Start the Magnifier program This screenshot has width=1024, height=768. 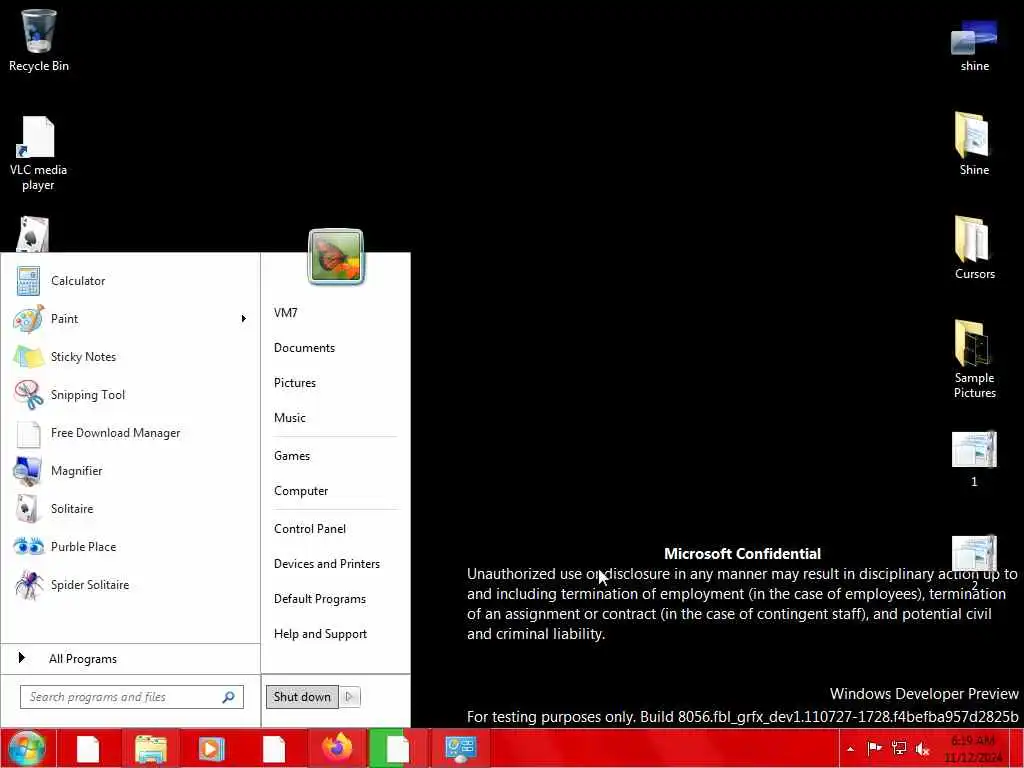(x=131, y=470)
